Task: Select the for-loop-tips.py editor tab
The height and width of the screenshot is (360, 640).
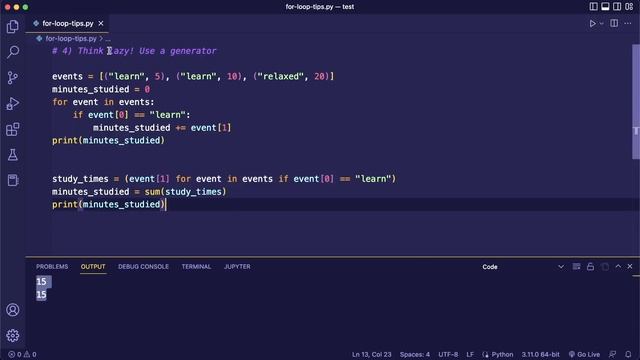Action: (67, 23)
